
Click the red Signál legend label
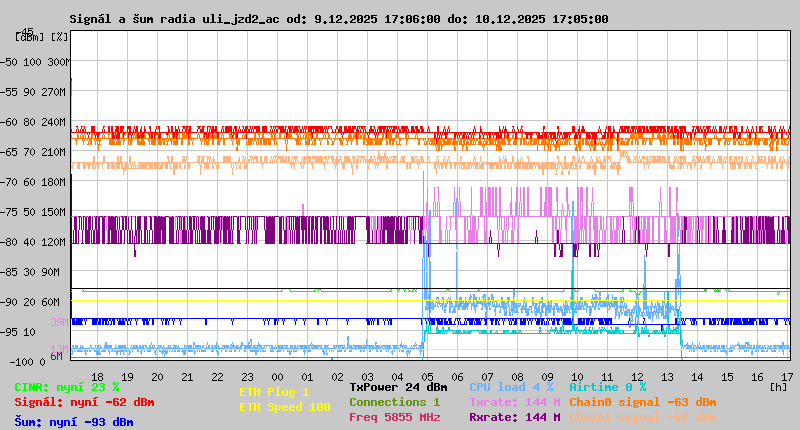[84, 402]
